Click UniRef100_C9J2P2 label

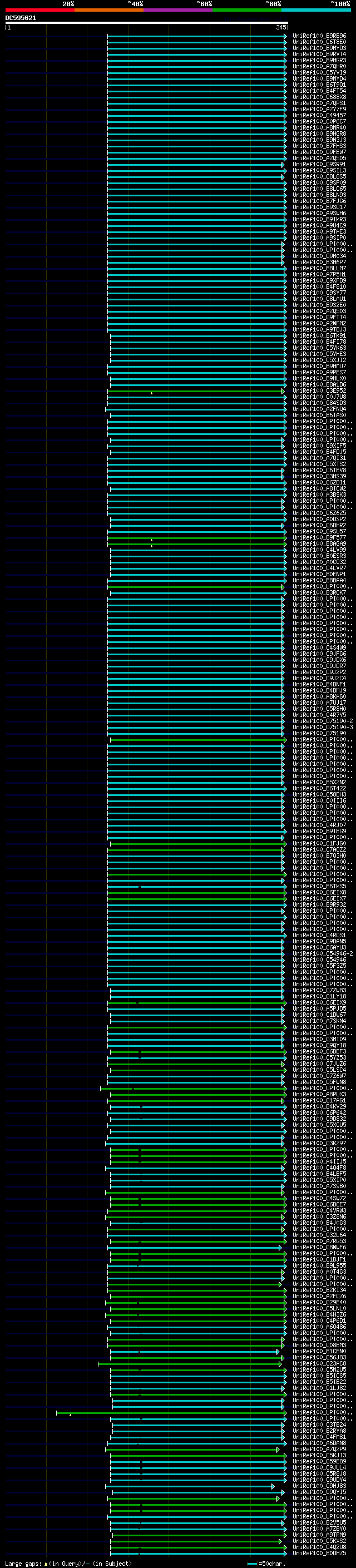[x=319, y=672]
